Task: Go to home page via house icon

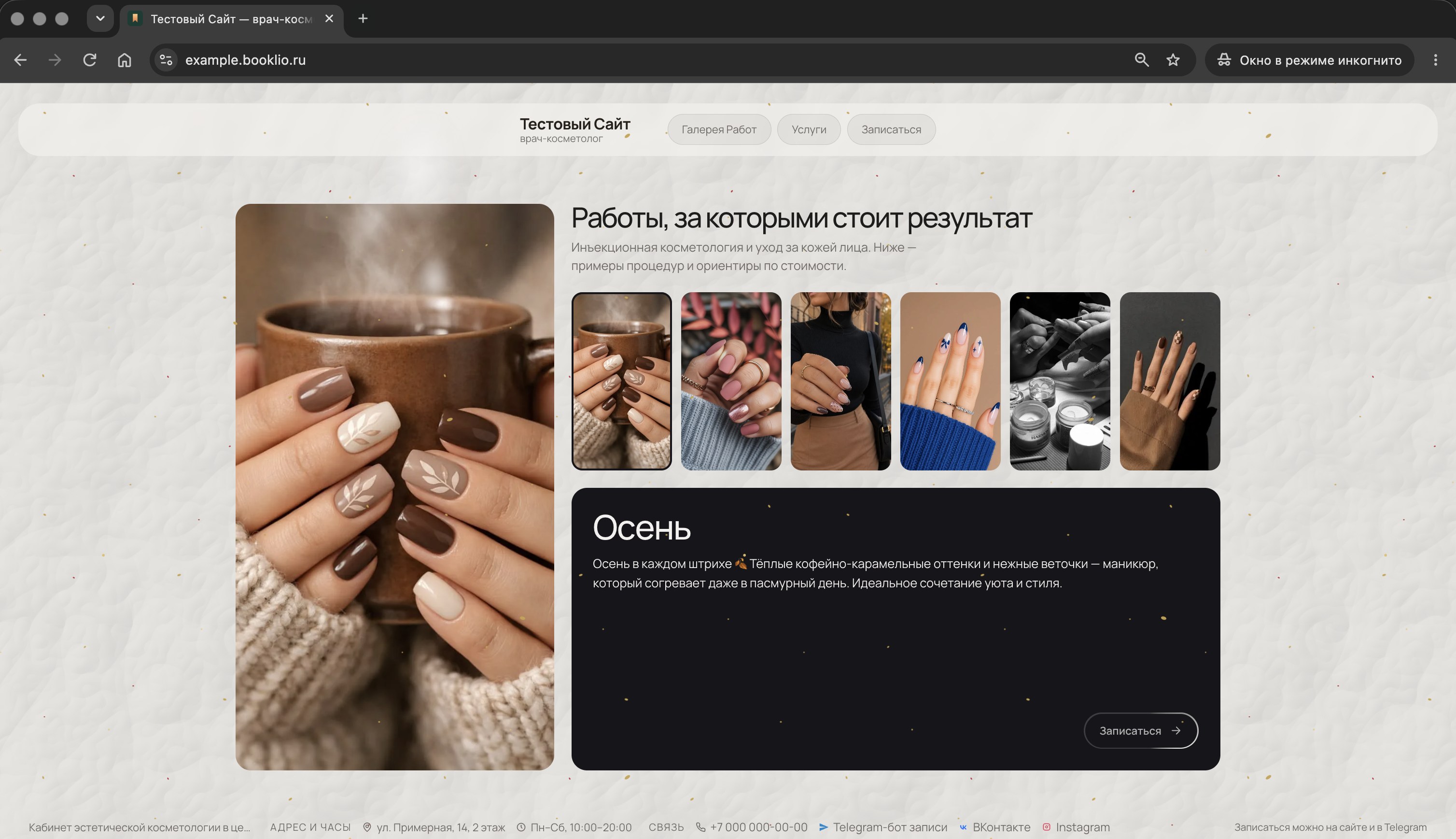Action: click(x=125, y=60)
